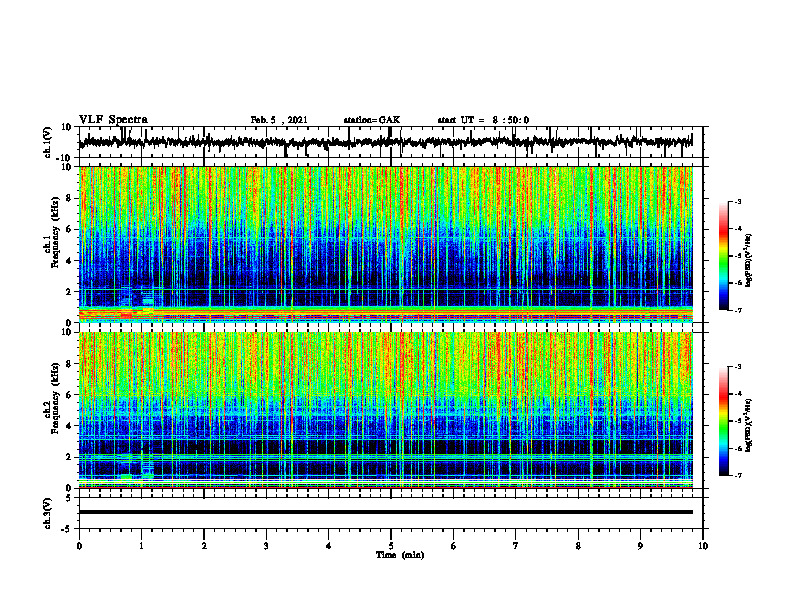
Task: Click time axis tick label '1'
Action: coord(141,546)
